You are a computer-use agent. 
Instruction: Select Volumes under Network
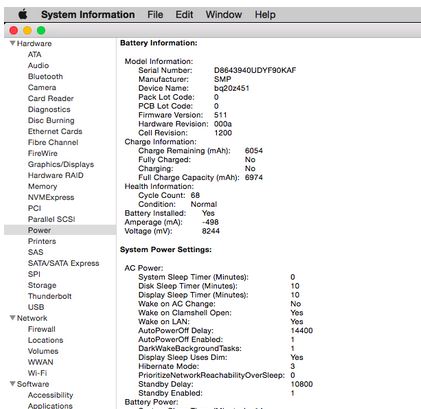coord(43,351)
